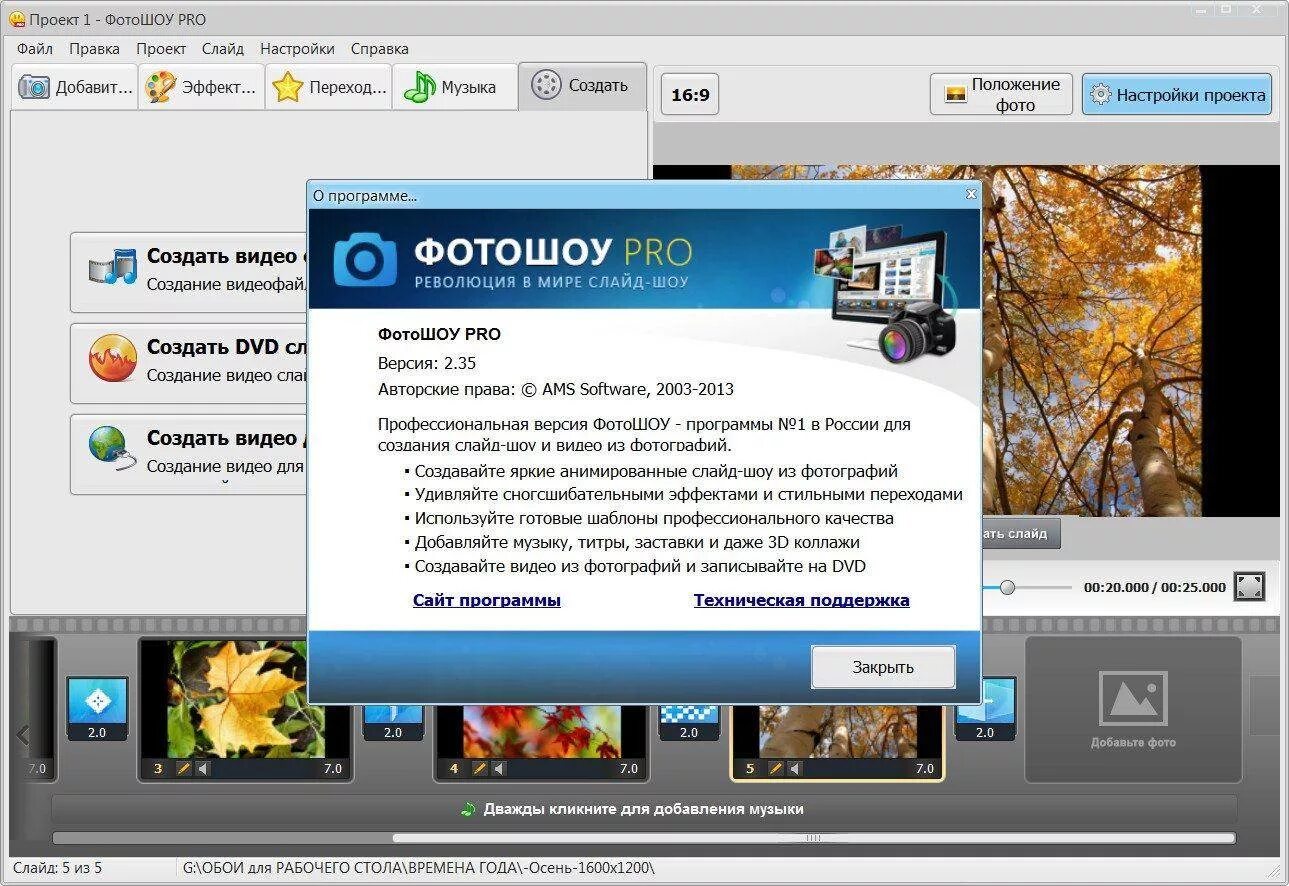The width and height of the screenshot is (1289, 886).
Task: Switch to the Переходы tab
Action: (329, 87)
